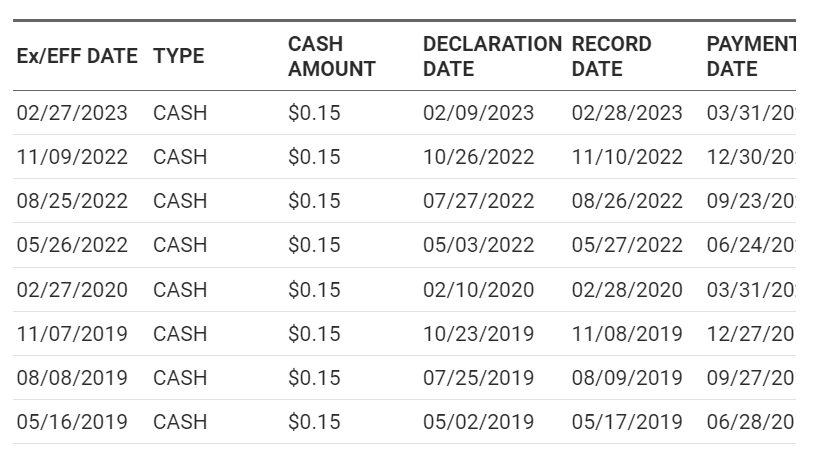Select record date 08/26/2022
This screenshot has height=453, width=831.
627,201
